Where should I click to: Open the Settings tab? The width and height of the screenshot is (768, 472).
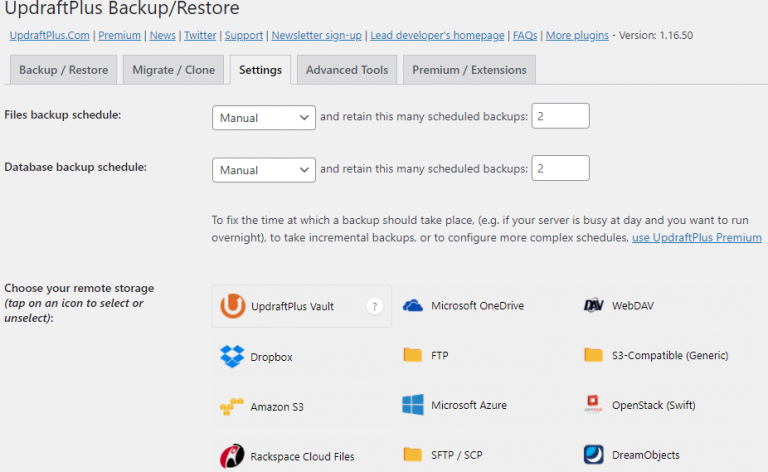(260, 70)
